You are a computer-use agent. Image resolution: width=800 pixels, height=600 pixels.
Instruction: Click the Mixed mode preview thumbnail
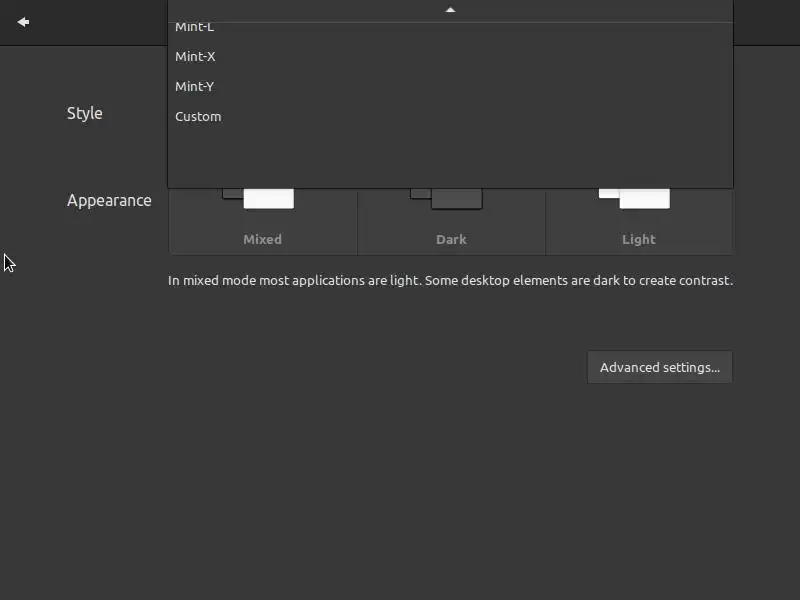pyautogui.click(x=258, y=198)
